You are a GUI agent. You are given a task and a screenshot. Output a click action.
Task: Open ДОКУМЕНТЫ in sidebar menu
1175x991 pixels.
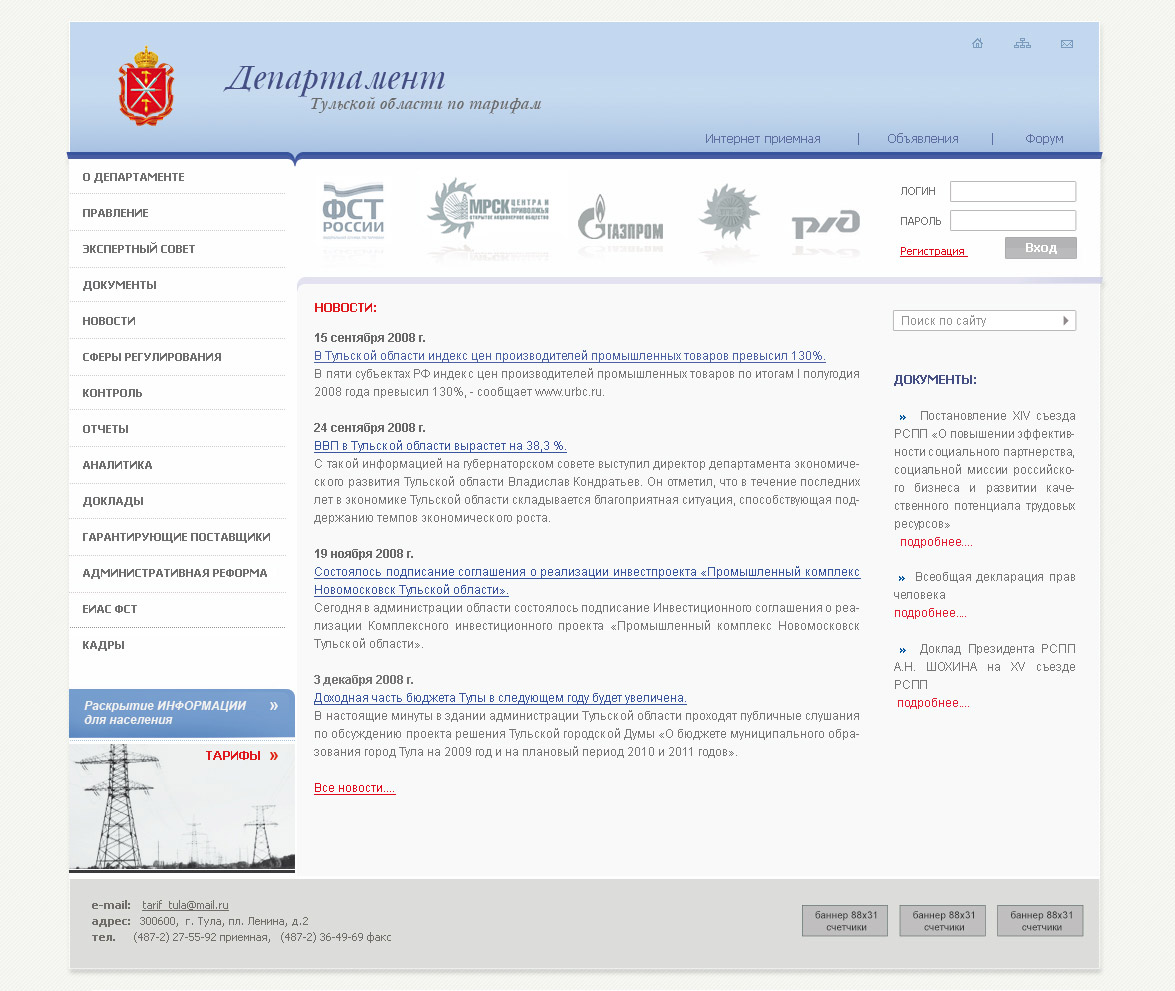pyautogui.click(x=119, y=285)
